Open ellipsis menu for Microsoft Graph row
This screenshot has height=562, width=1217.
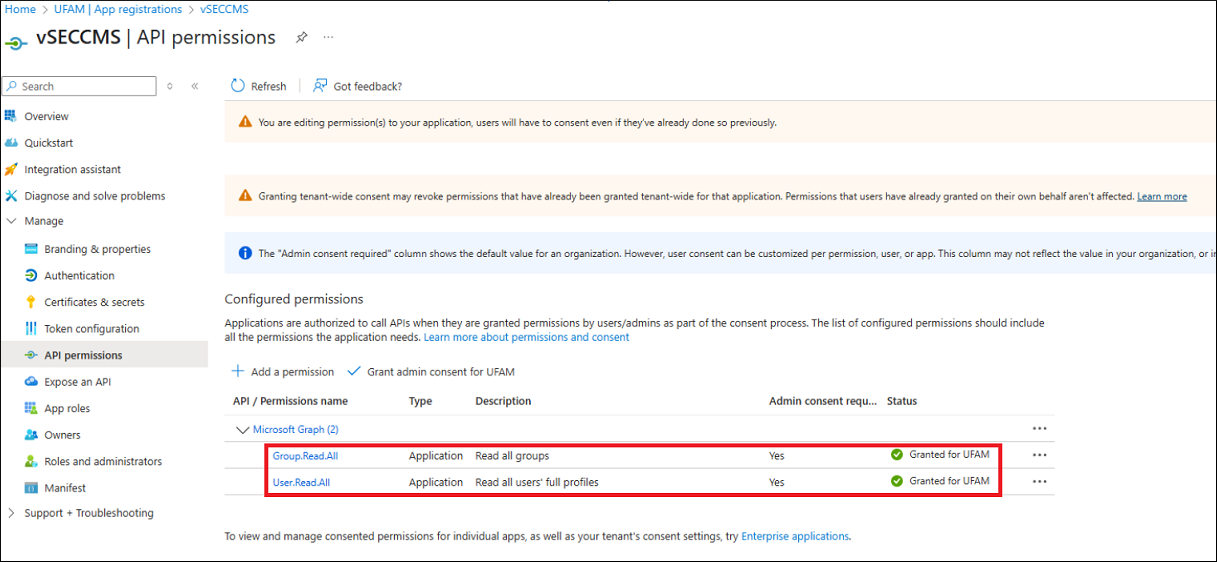point(1040,428)
